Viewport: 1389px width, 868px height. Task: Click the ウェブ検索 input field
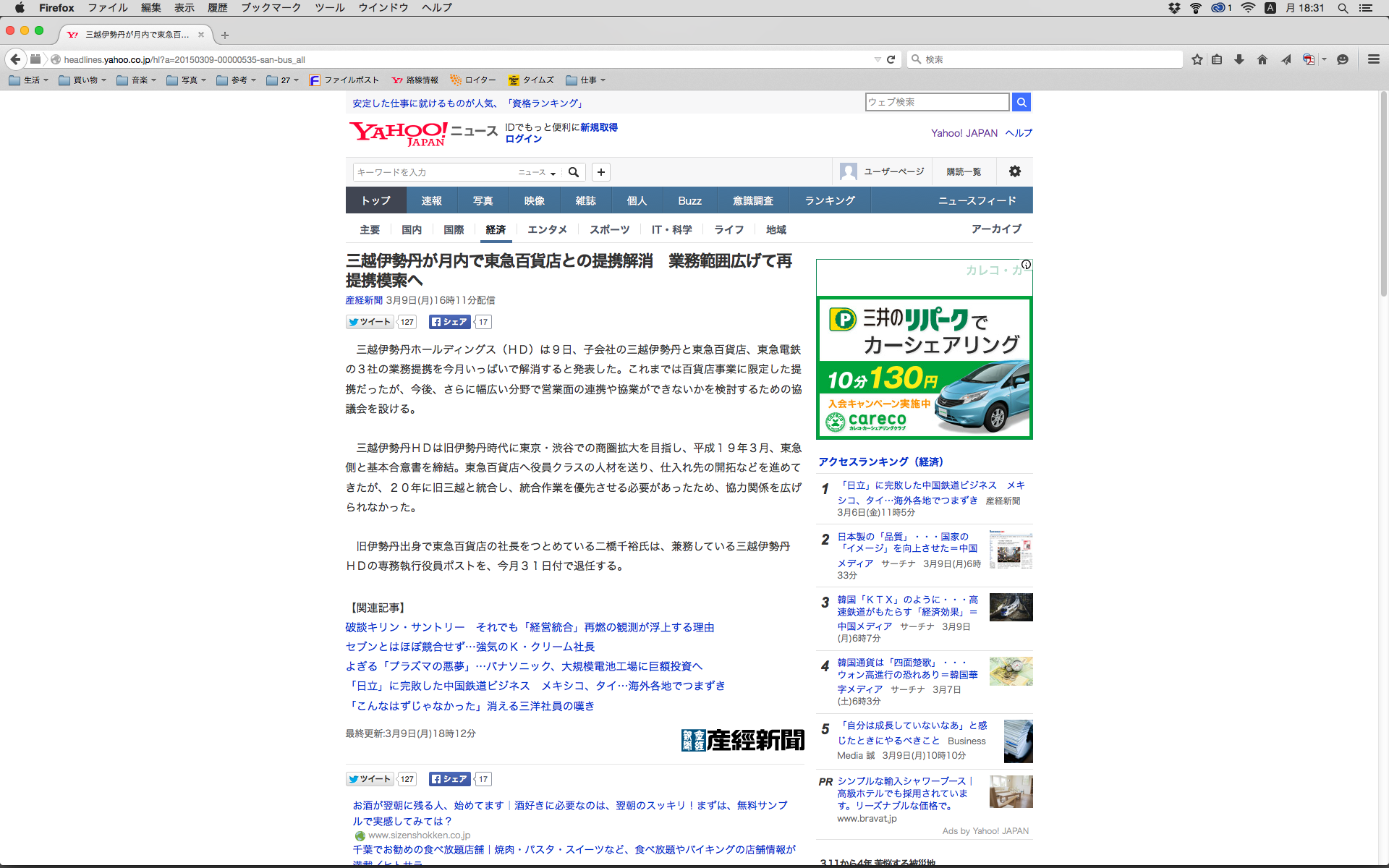[937, 102]
